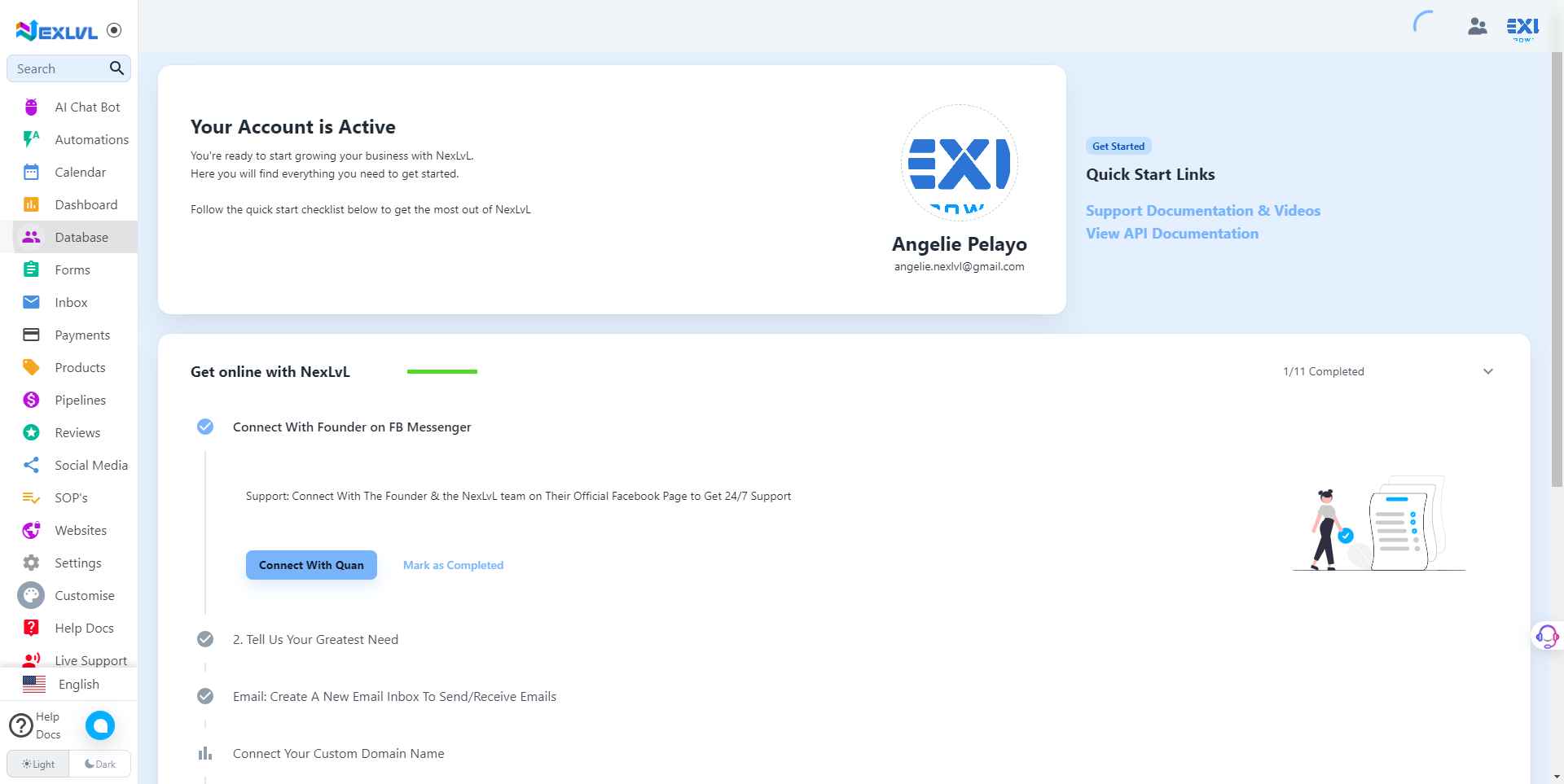
Task: Open the View API Documentation link
Action: [1171, 234]
